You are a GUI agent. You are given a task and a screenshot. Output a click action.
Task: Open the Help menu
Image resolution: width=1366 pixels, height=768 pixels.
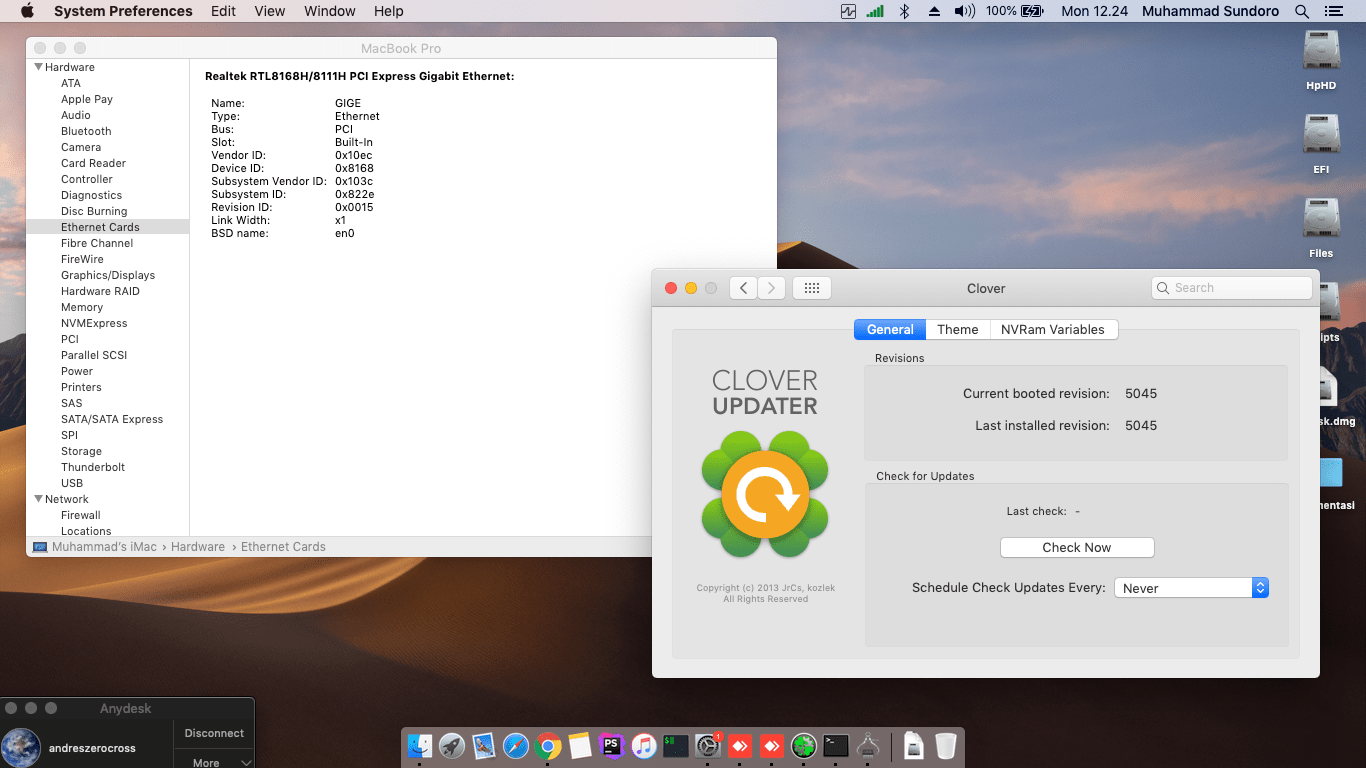coord(389,11)
